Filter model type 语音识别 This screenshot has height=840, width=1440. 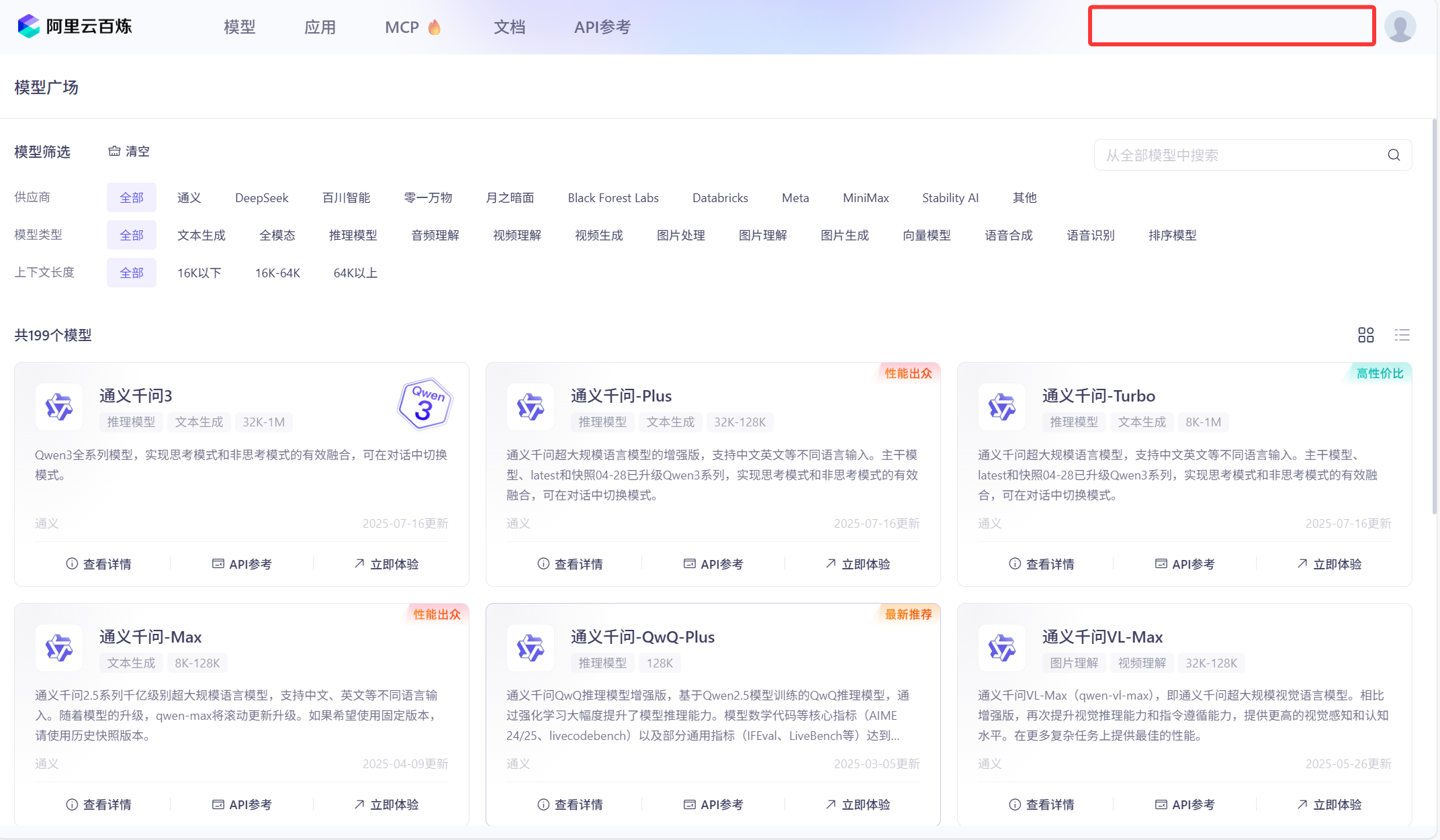[x=1091, y=235]
